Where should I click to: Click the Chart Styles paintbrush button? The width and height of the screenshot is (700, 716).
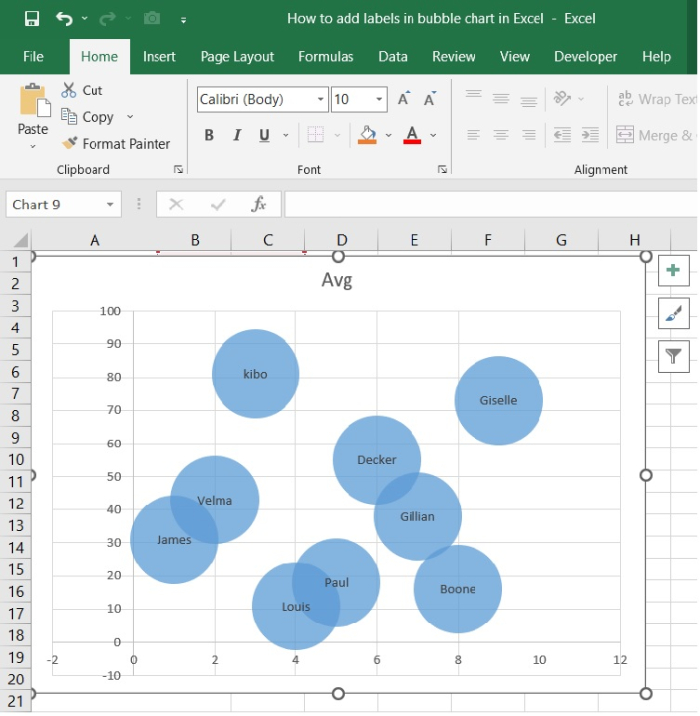click(x=674, y=313)
